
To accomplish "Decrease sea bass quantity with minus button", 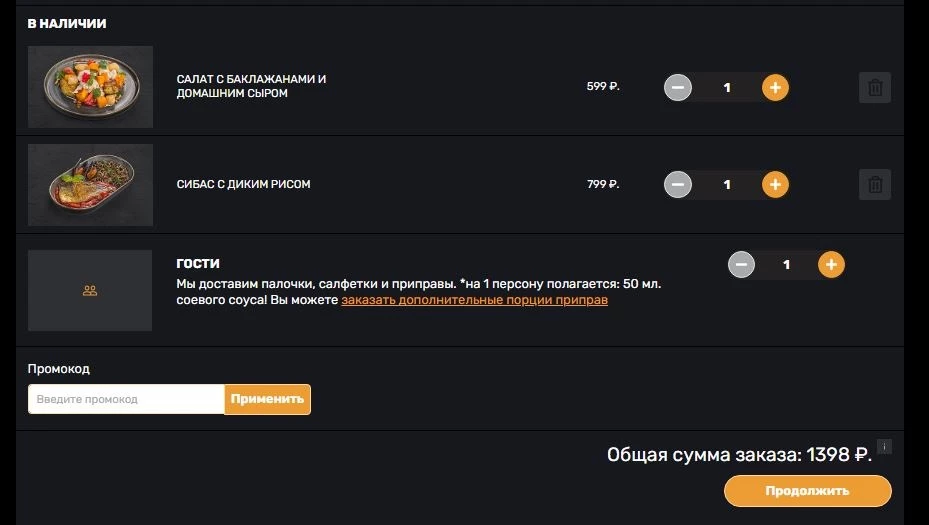I will tap(678, 184).
